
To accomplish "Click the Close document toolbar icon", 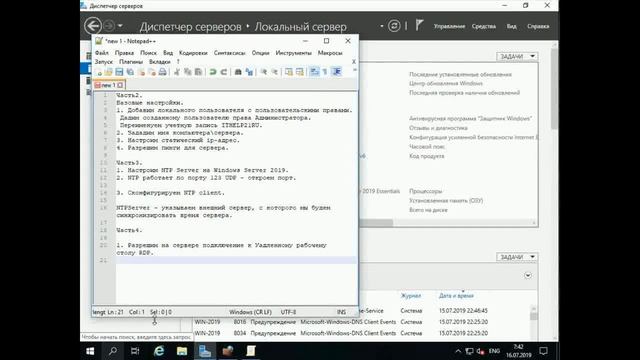I will [141, 72].
